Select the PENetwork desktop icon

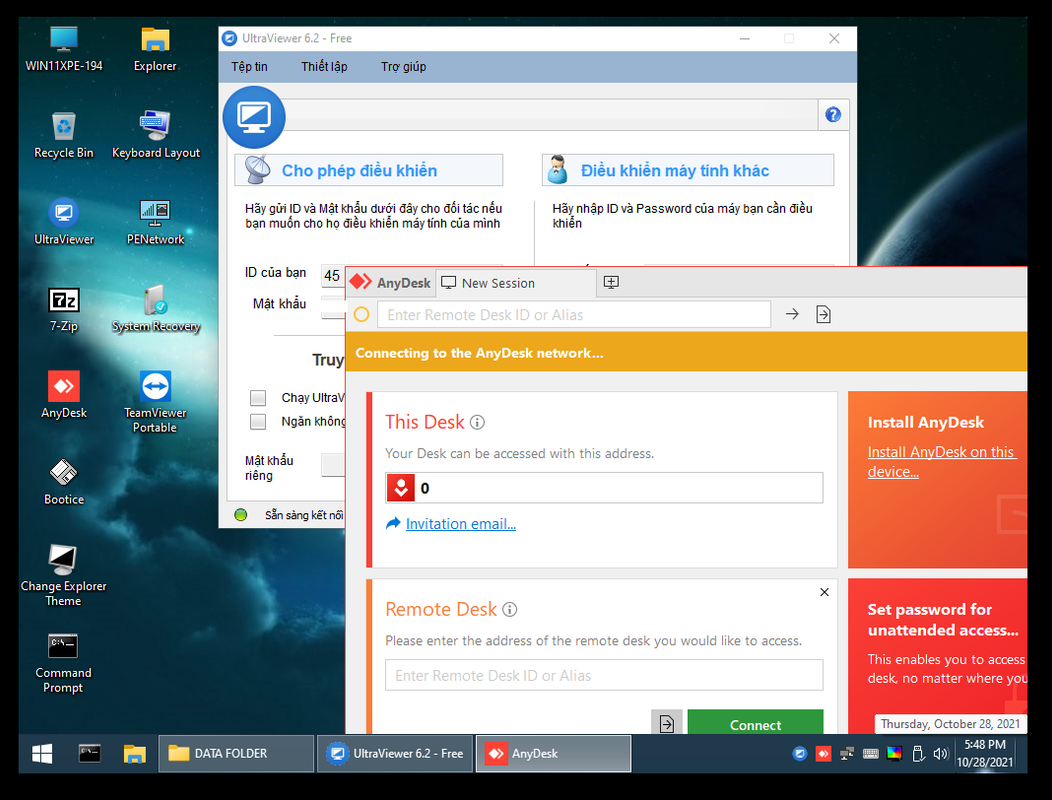pyautogui.click(x=155, y=222)
